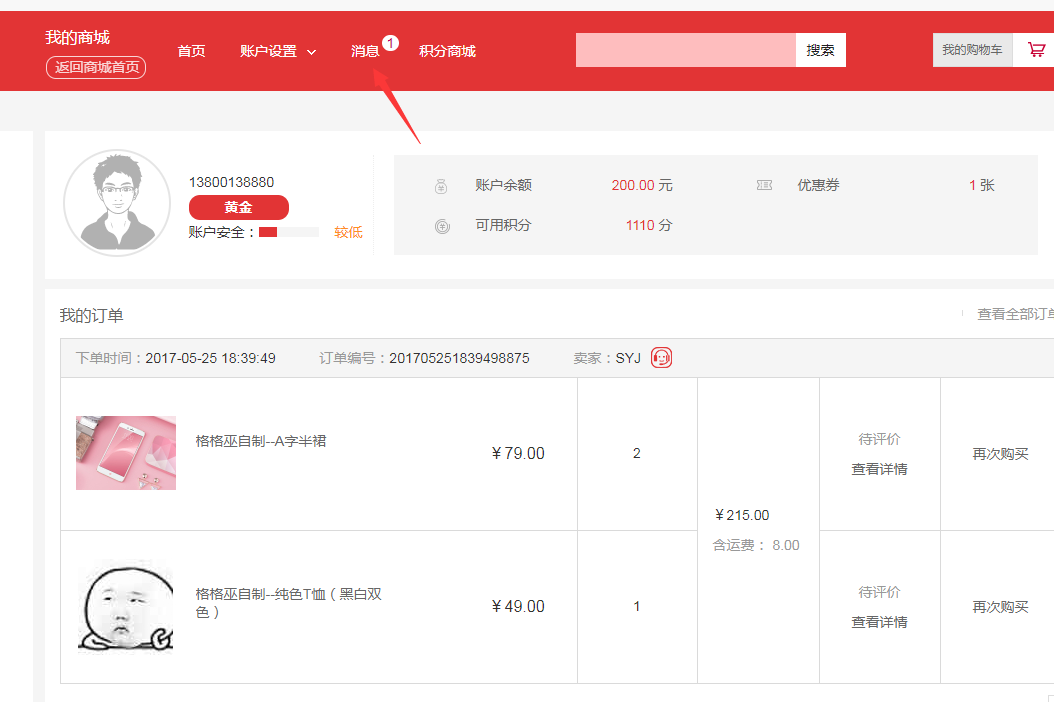
Task: Click the search input field
Action: coord(685,50)
